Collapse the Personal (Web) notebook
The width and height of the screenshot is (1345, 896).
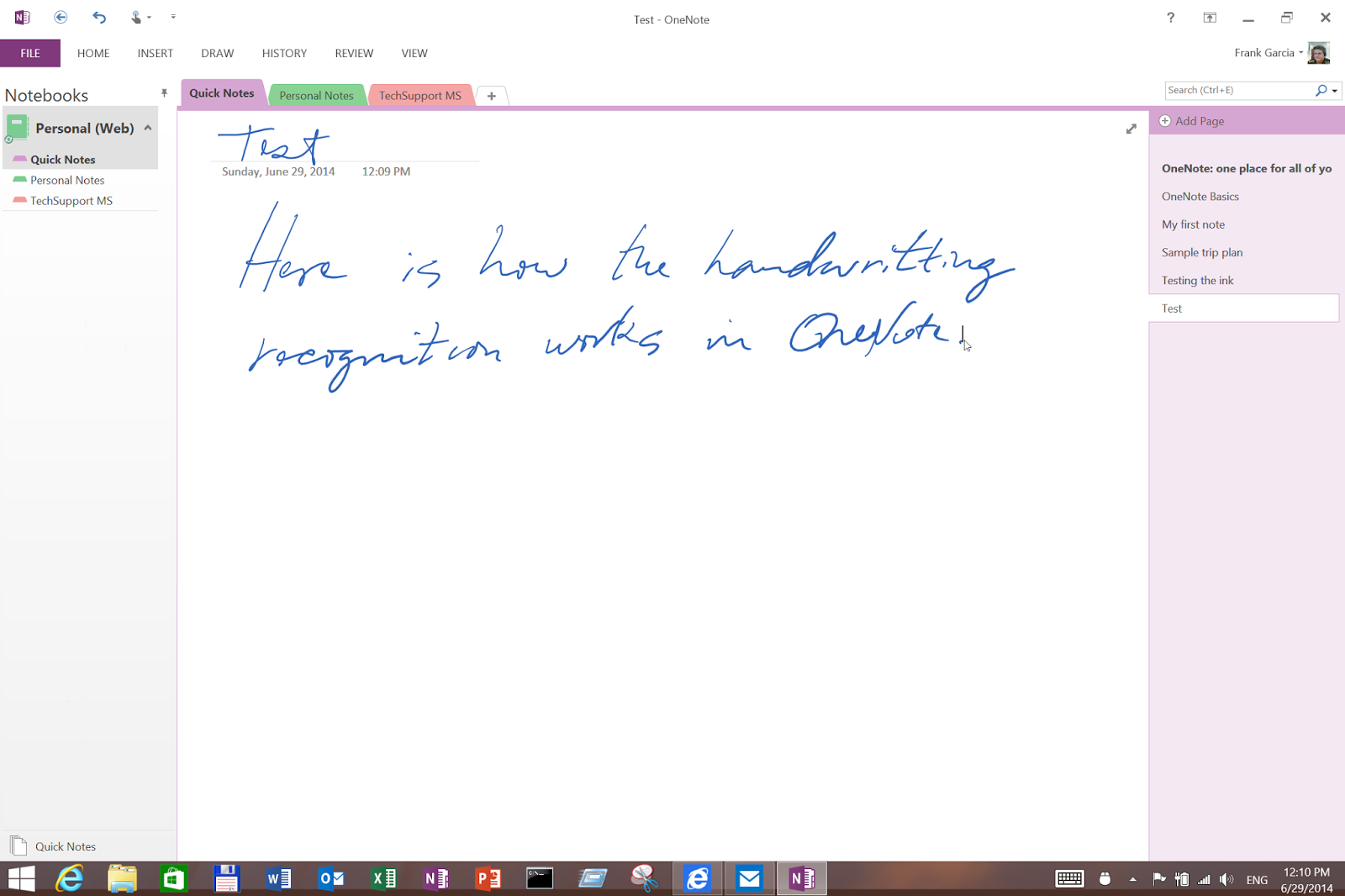[x=148, y=128]
